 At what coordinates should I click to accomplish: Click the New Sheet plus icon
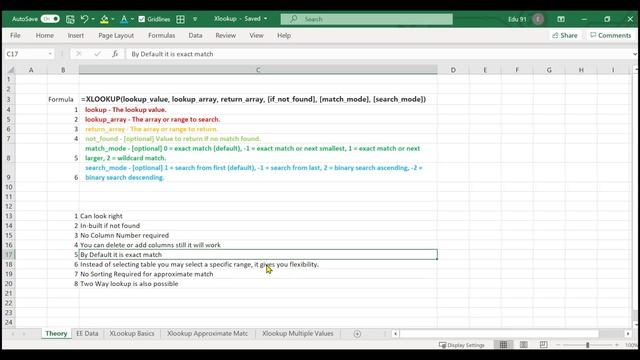[x=357, y=334]
